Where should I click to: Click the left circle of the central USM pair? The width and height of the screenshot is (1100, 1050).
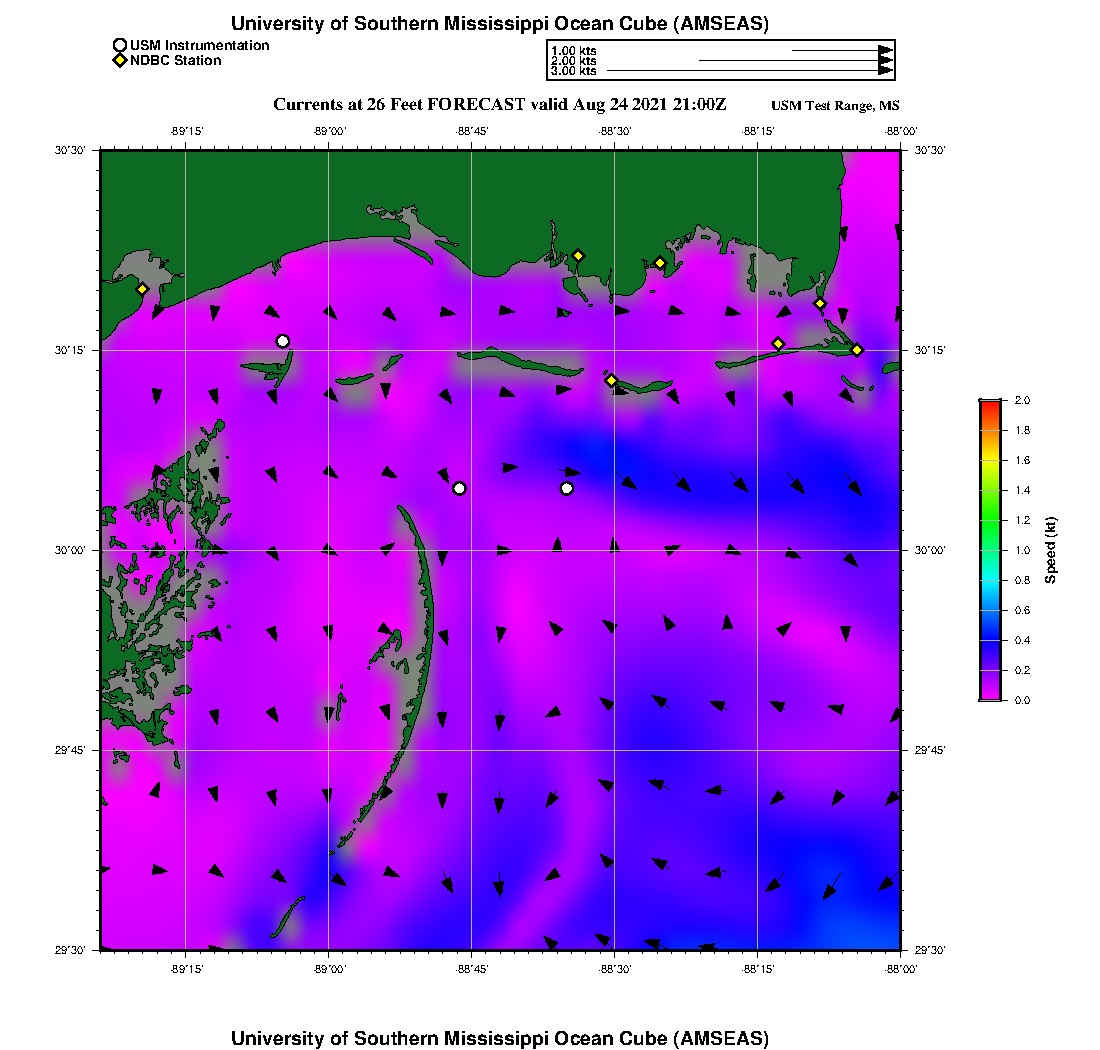pos(459,488)
